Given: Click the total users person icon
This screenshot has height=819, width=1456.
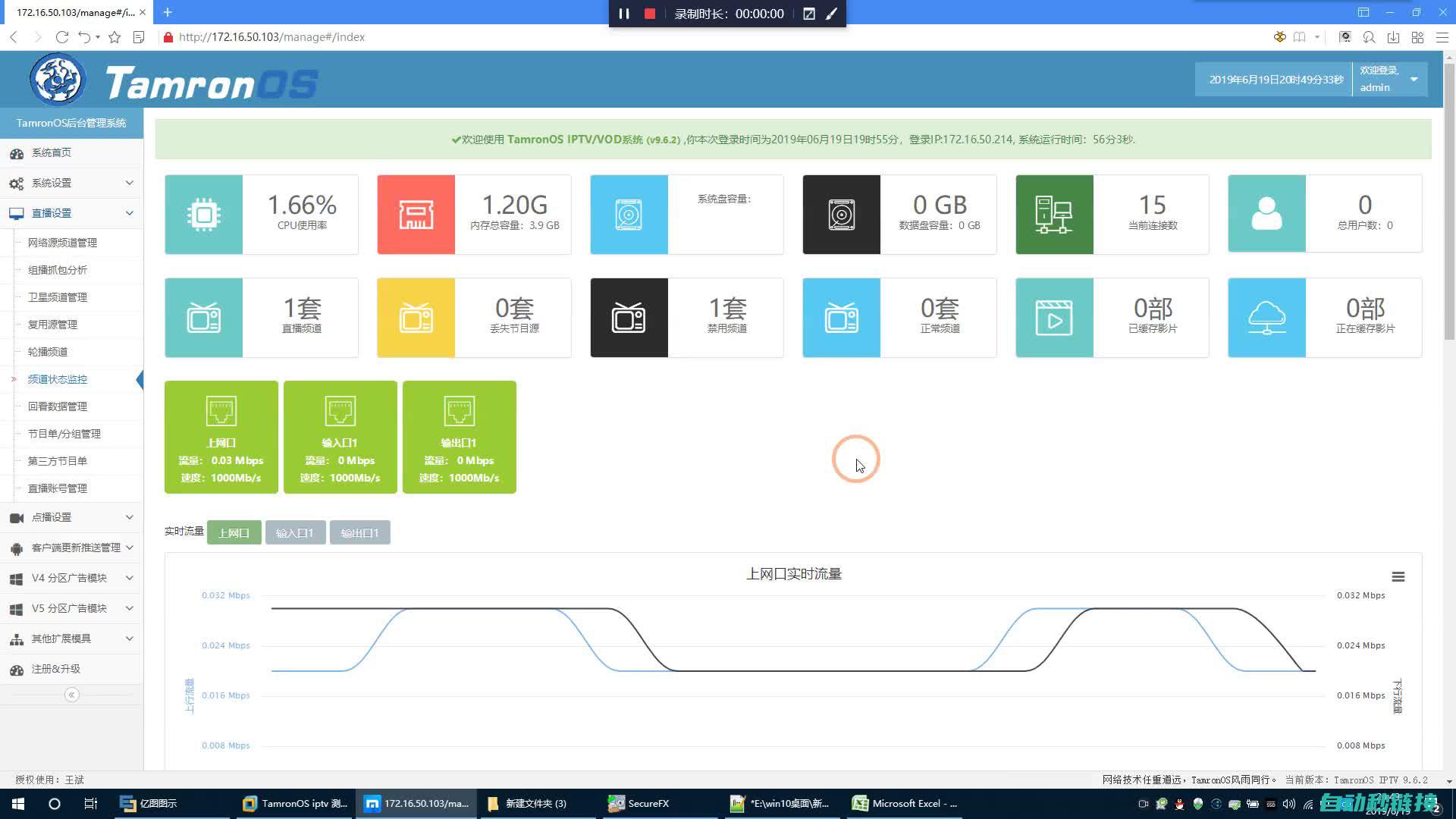Looking at the screenshot, I should (1267, 215).
